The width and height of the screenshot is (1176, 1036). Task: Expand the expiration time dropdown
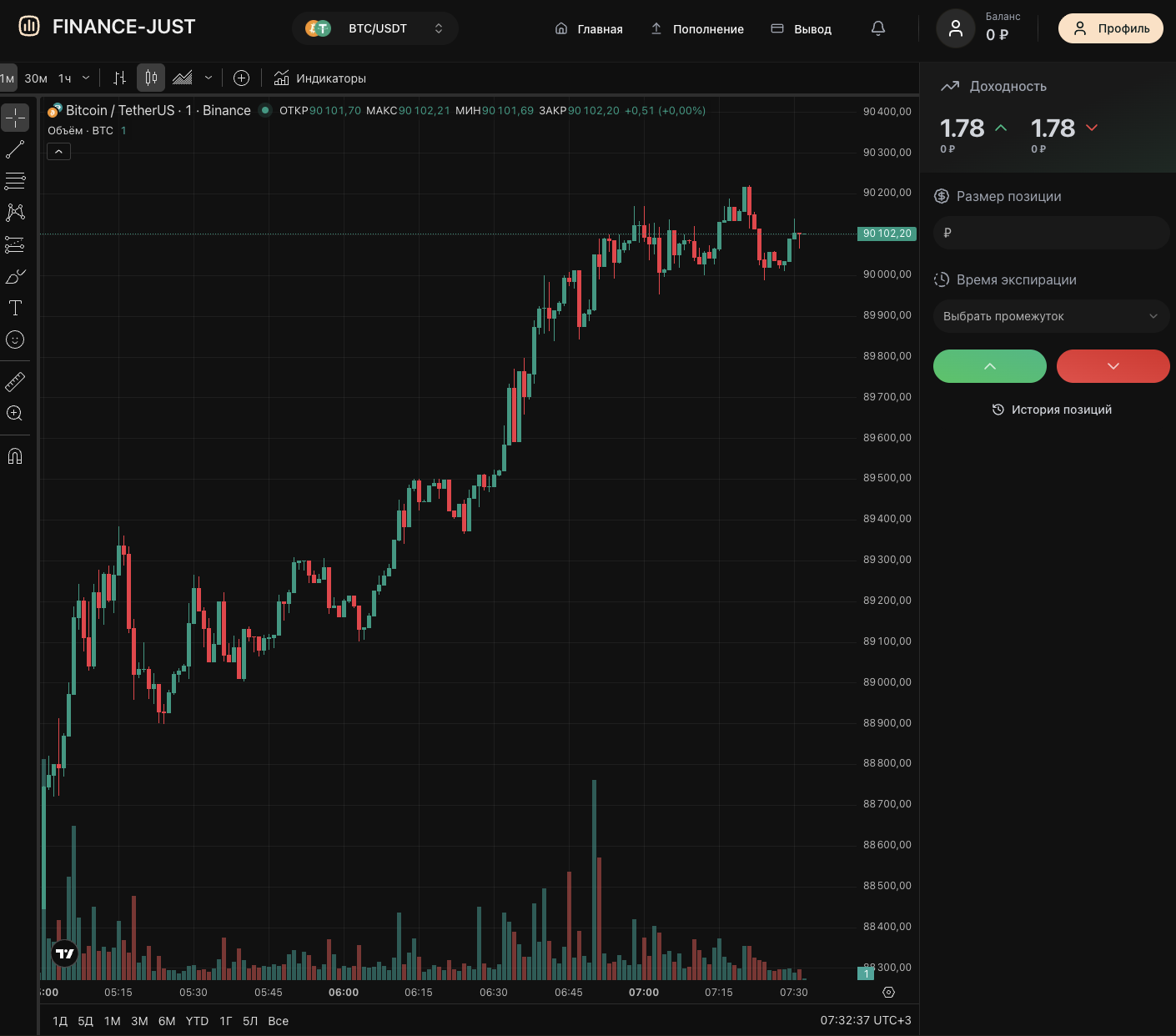pos(1051,316)
